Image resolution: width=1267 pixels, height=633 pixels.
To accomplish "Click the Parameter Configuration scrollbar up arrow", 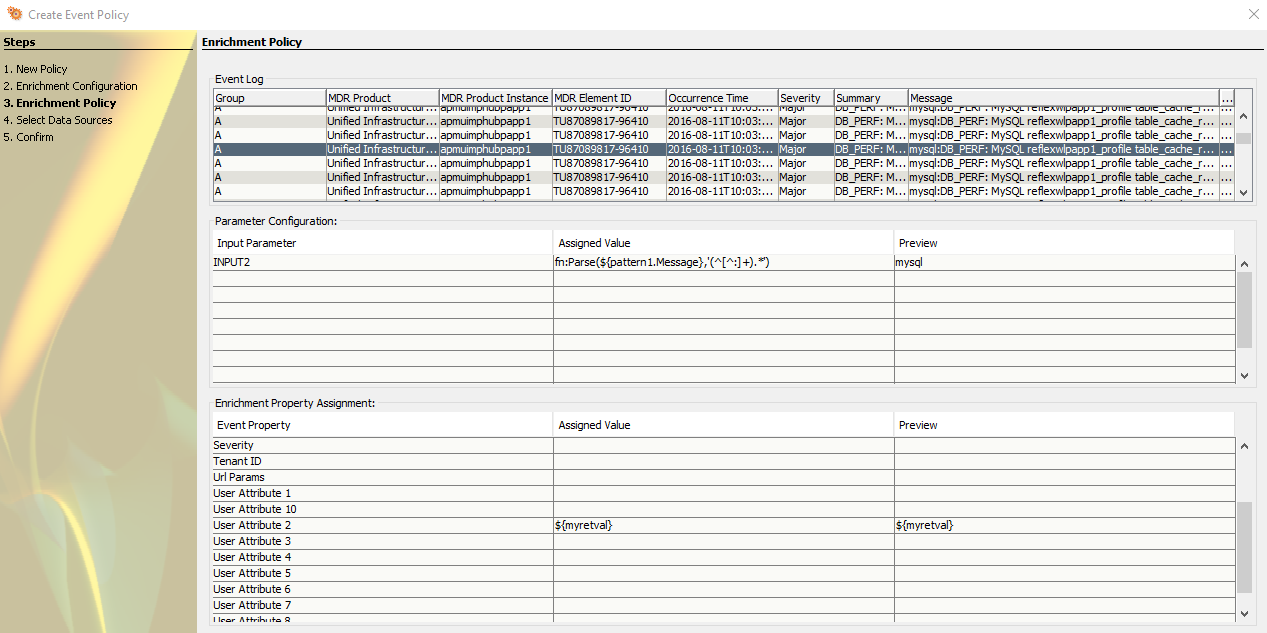I will (1243, 263).
